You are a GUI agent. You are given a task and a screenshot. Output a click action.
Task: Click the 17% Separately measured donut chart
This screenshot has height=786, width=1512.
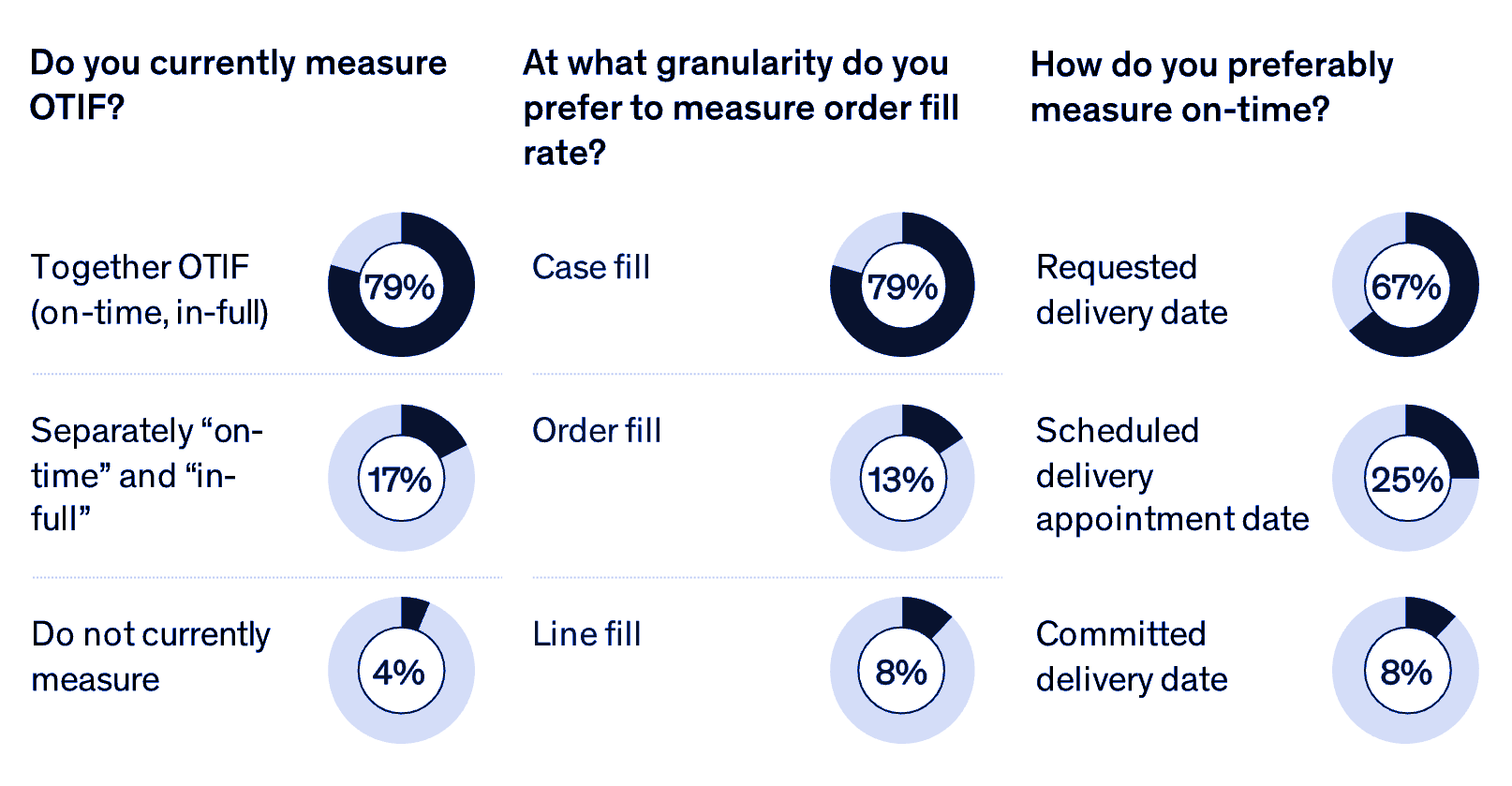401,478
